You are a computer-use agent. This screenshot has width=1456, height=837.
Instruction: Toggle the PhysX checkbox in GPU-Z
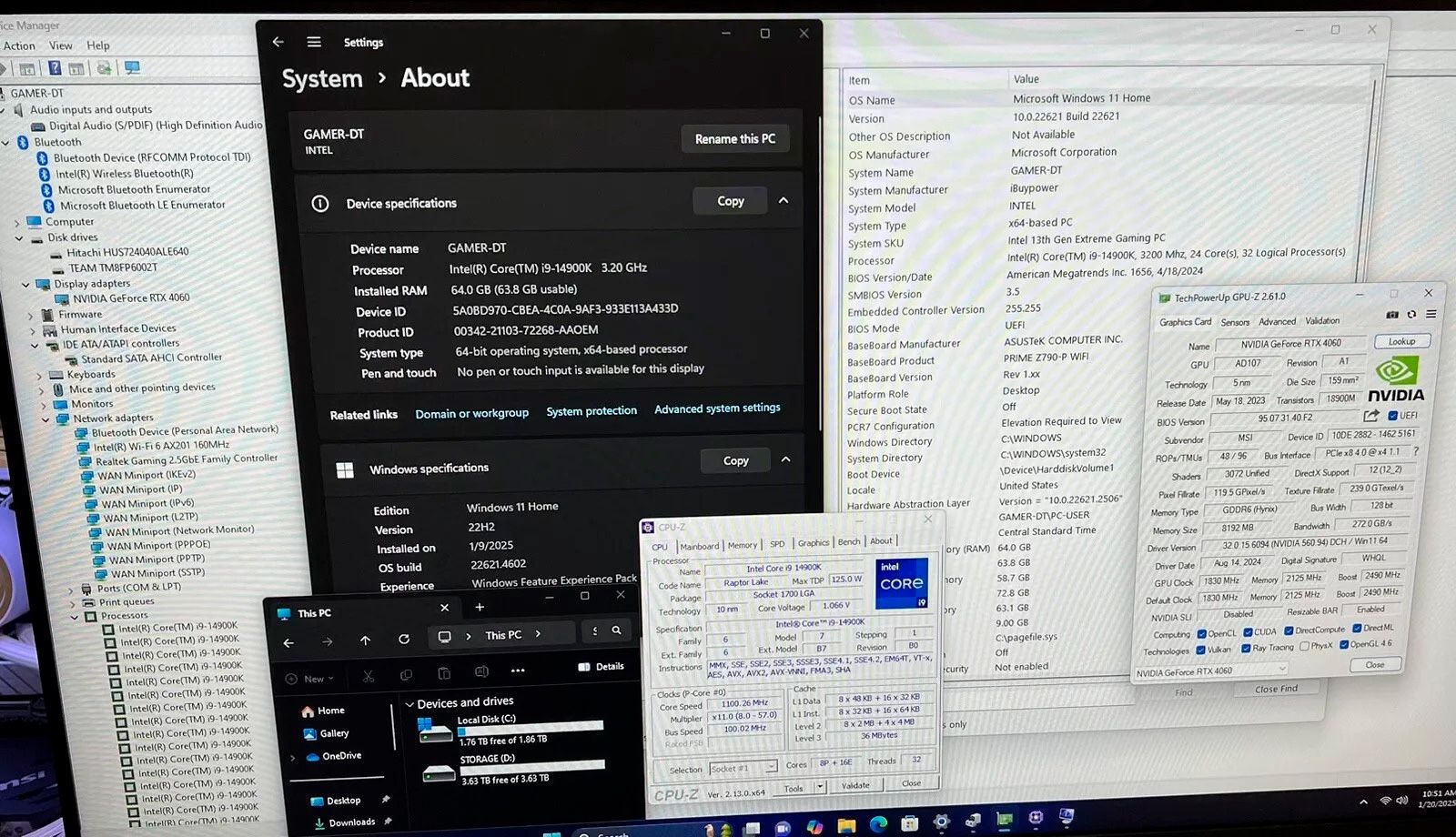pos(1304,646)
